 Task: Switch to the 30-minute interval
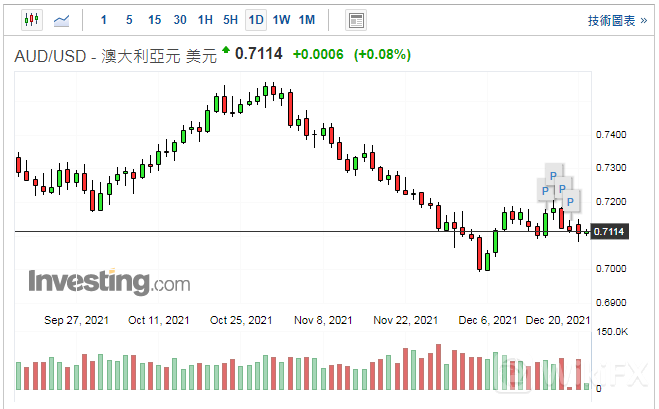pyautogui.click(x=179, y=19)
